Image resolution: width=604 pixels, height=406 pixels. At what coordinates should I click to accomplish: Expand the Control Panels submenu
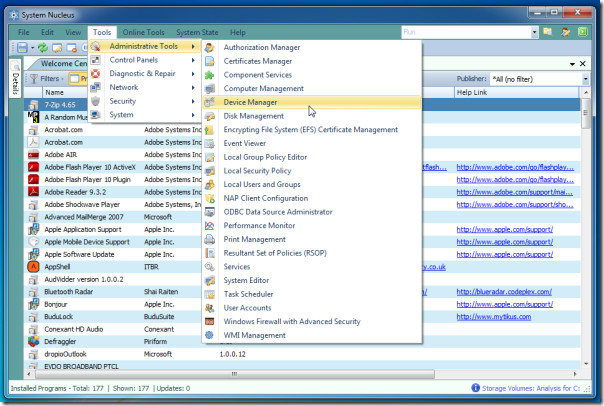click(145, 60)
